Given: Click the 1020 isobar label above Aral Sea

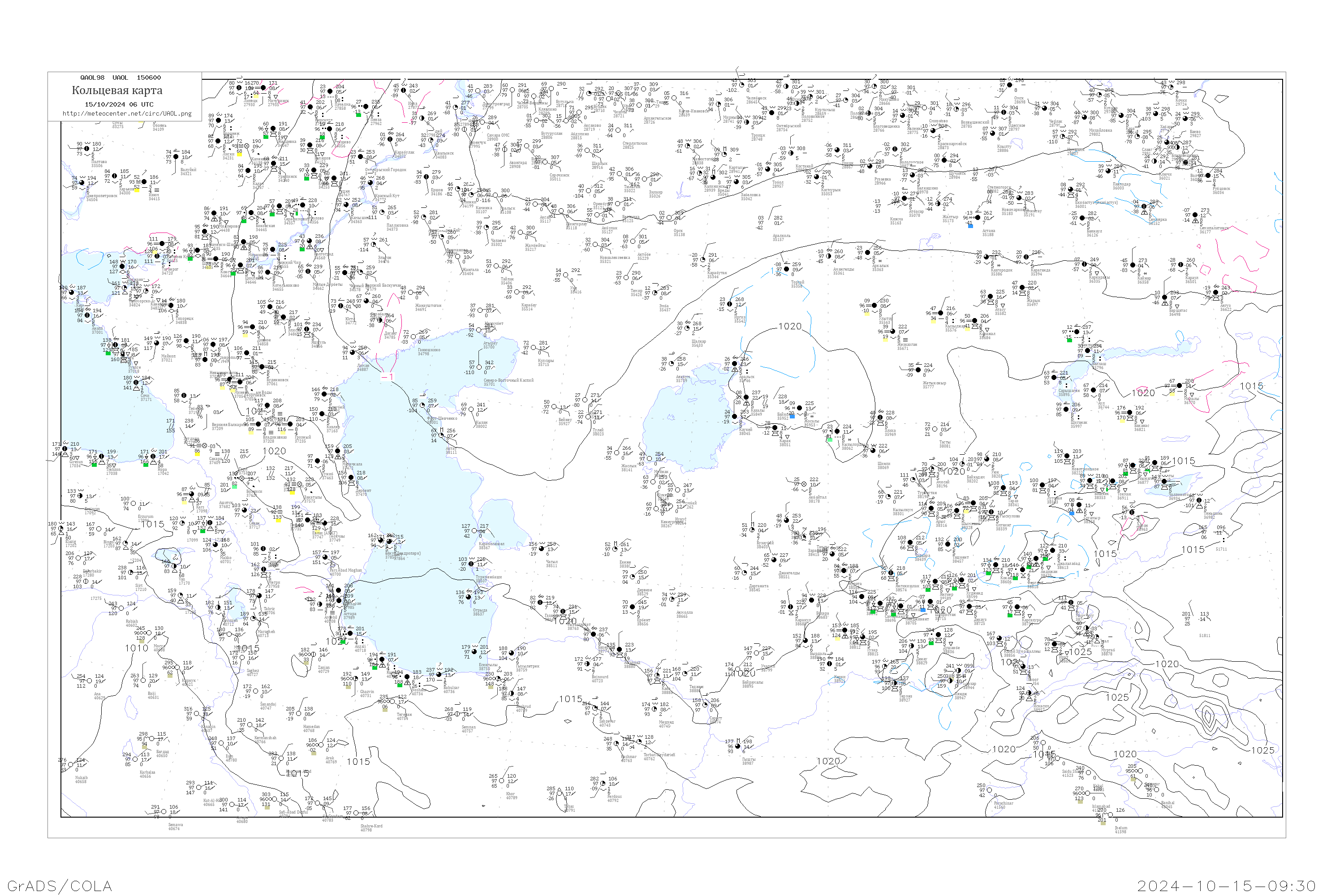Looking at the screenshot, I should pyautogui.click(x=790, y=326).
